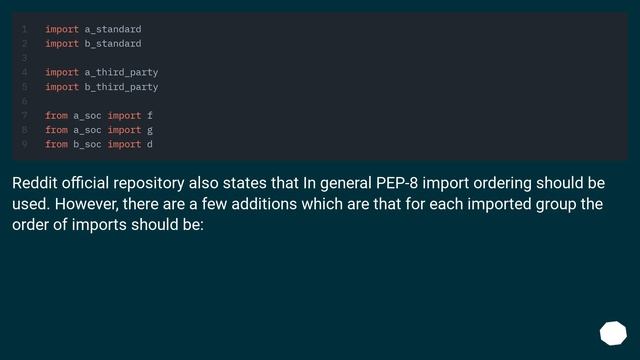The image size is (640, 360).
Task: Click the word Reddit in the paragraph
Action: click(35, 183)
